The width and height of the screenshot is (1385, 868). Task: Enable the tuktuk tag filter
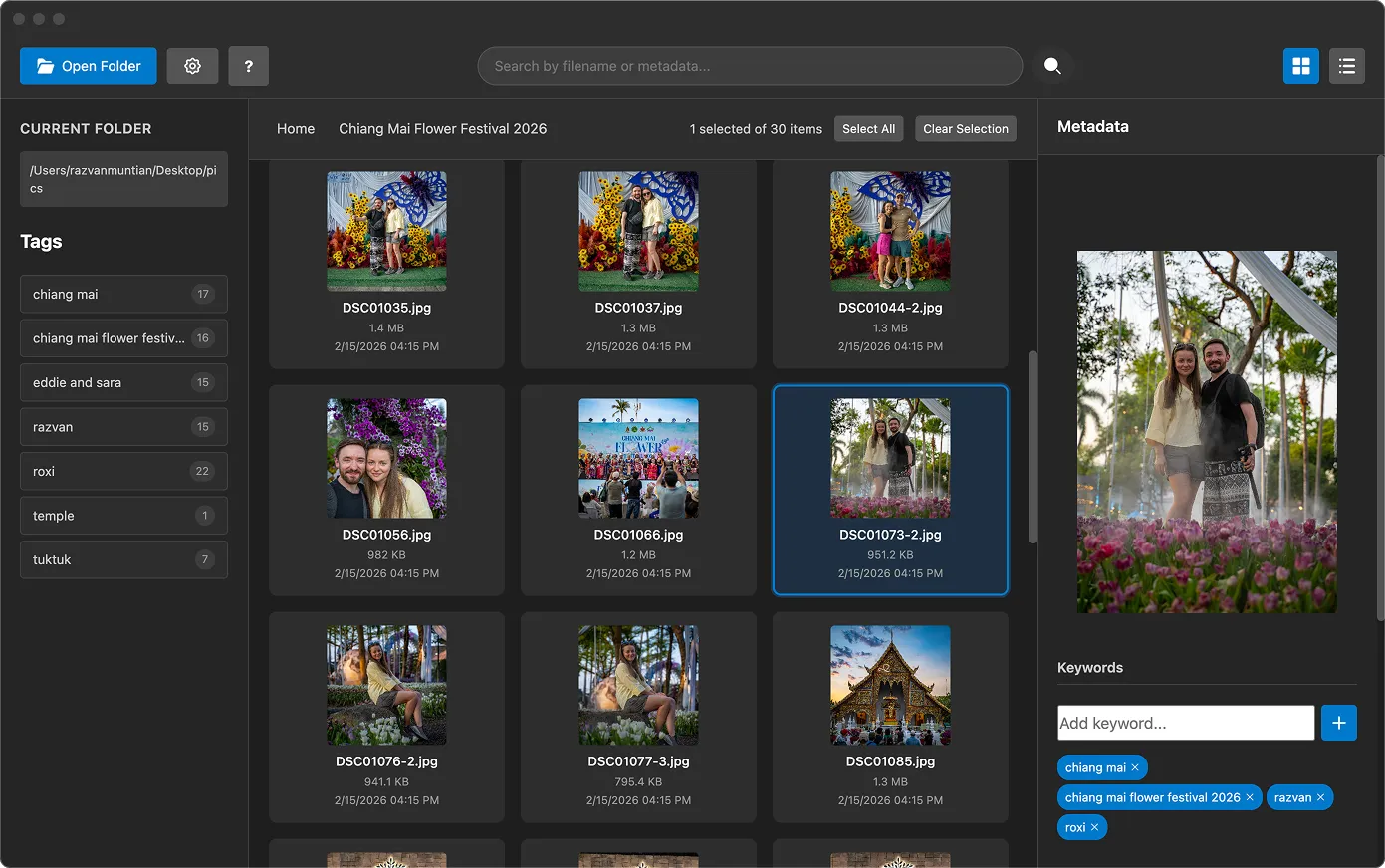[123, 559]
